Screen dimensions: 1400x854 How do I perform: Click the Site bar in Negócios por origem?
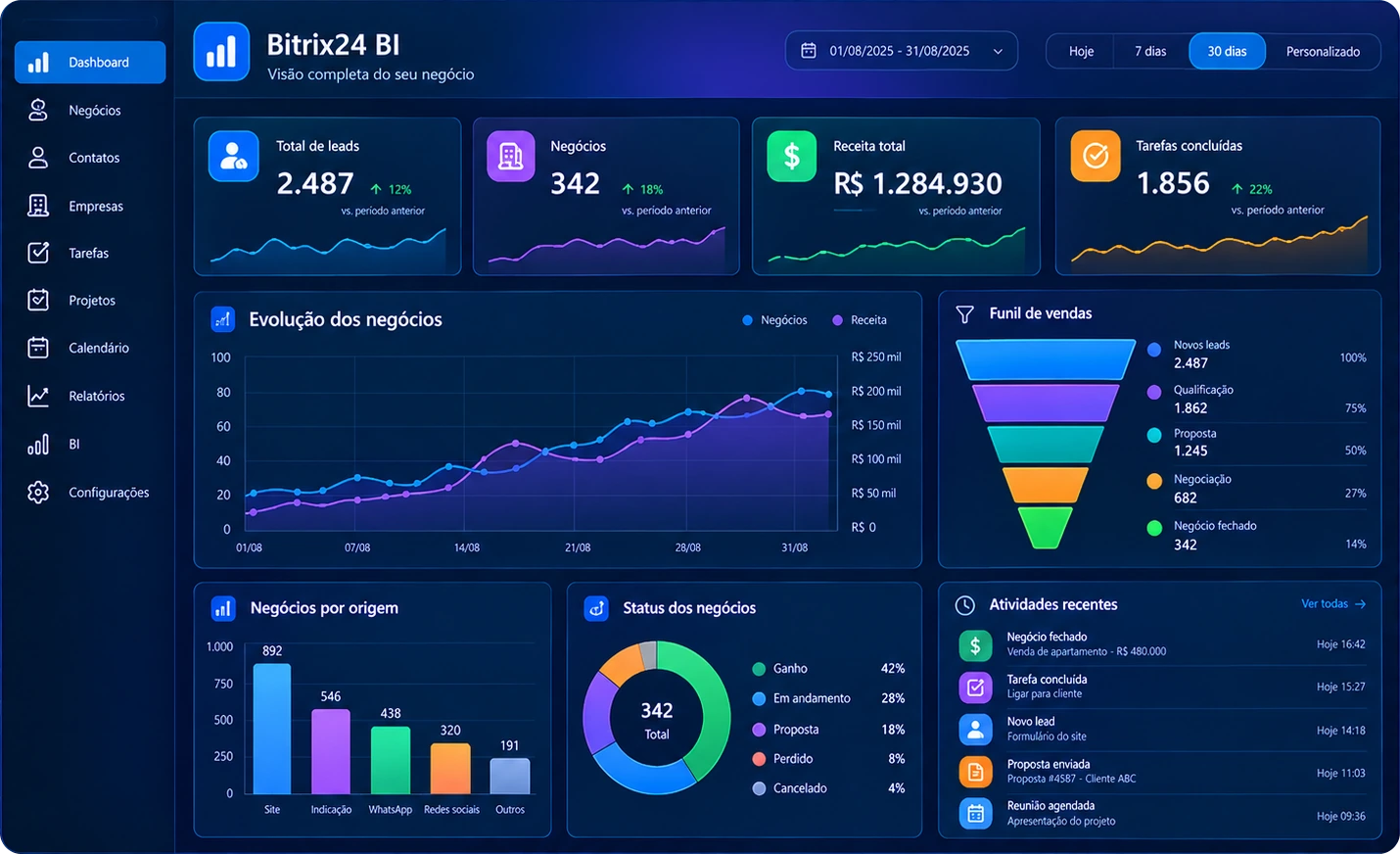pyautogui.click(x=272, y=729)
